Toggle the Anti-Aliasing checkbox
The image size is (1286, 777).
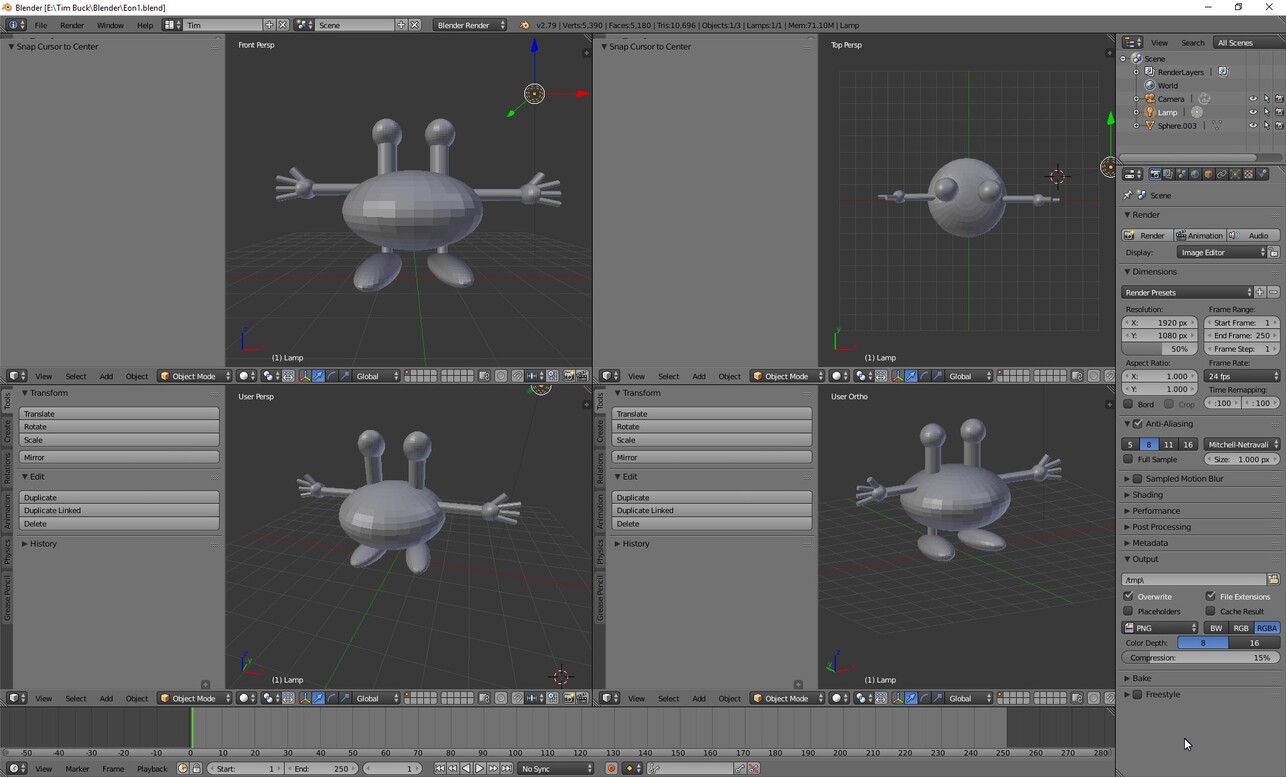[x=1138, y=424]
